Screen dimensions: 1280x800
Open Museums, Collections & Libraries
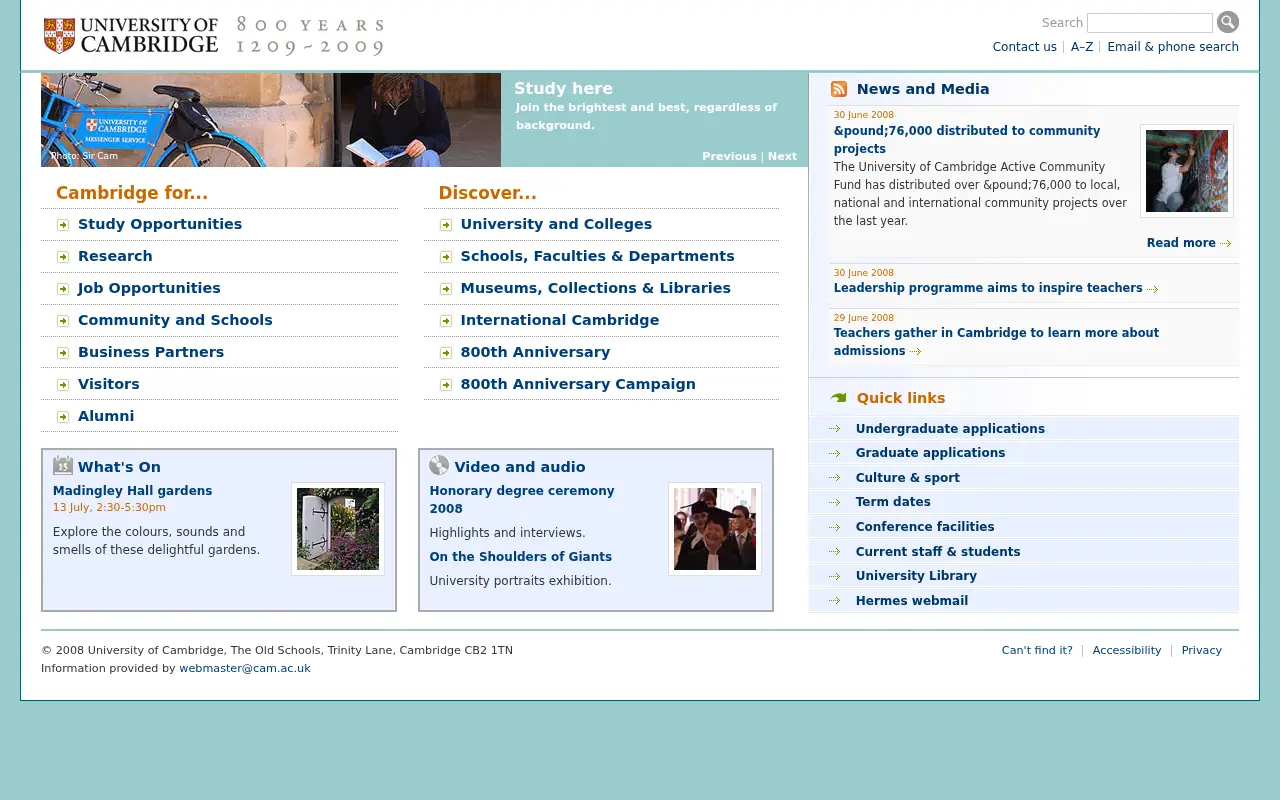tap(595, 288)
